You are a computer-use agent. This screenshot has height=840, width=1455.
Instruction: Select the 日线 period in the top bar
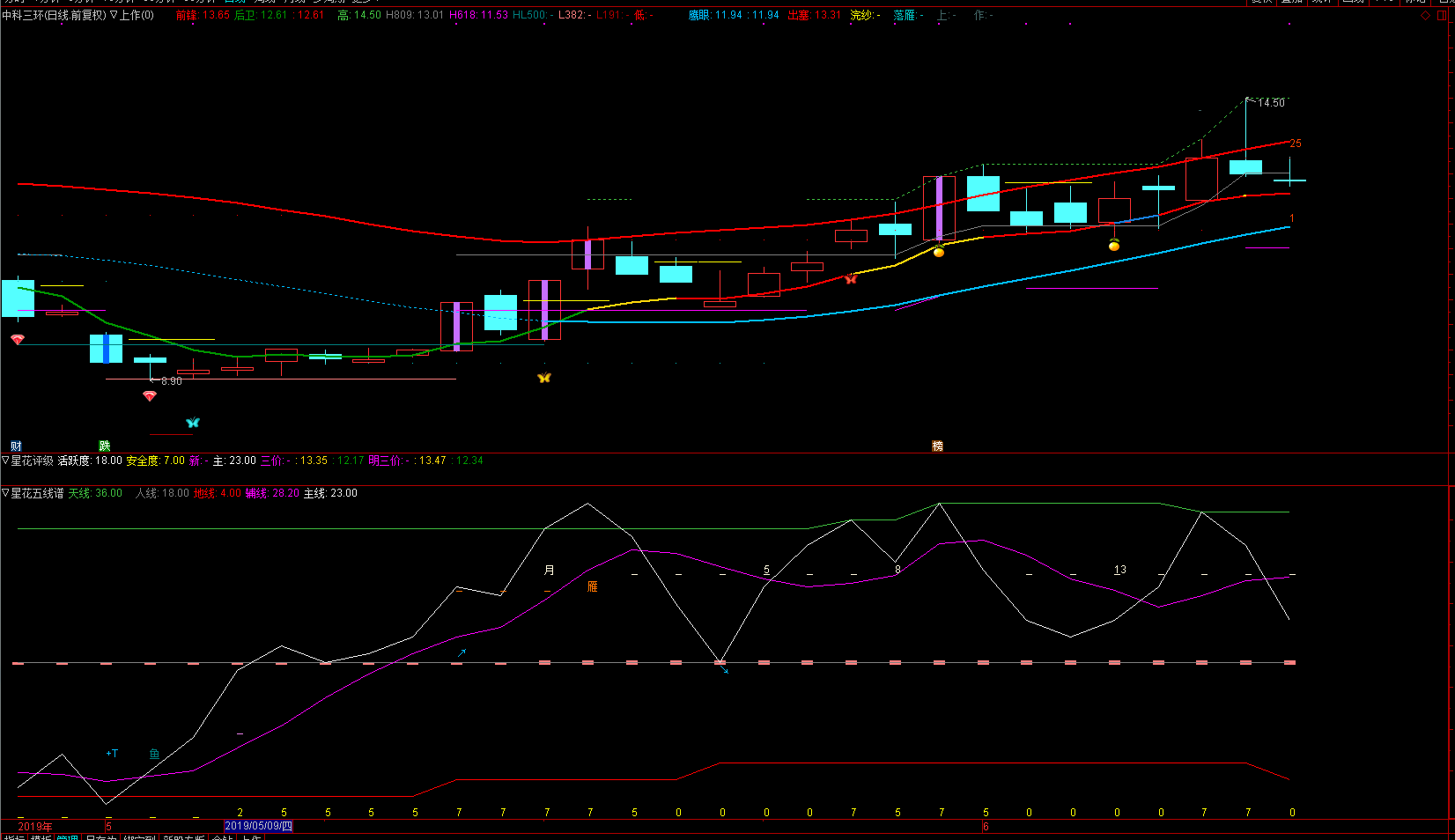[x=235, y=2]
